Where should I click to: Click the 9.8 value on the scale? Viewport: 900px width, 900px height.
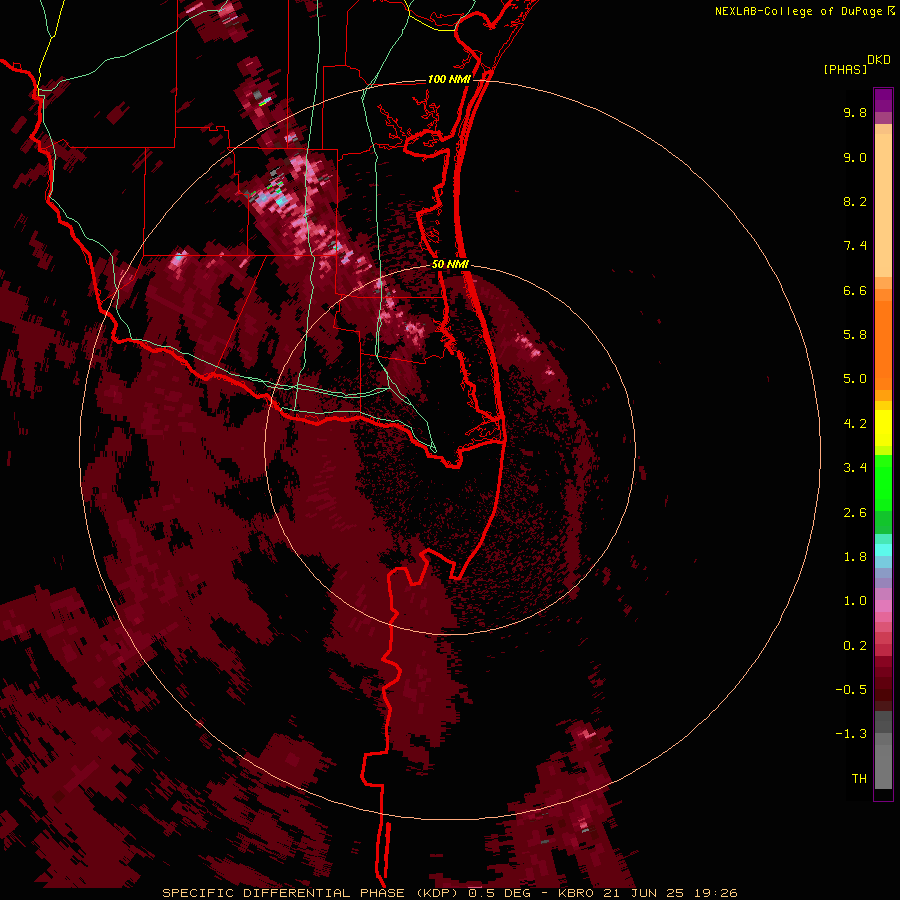tap(855, 112)
